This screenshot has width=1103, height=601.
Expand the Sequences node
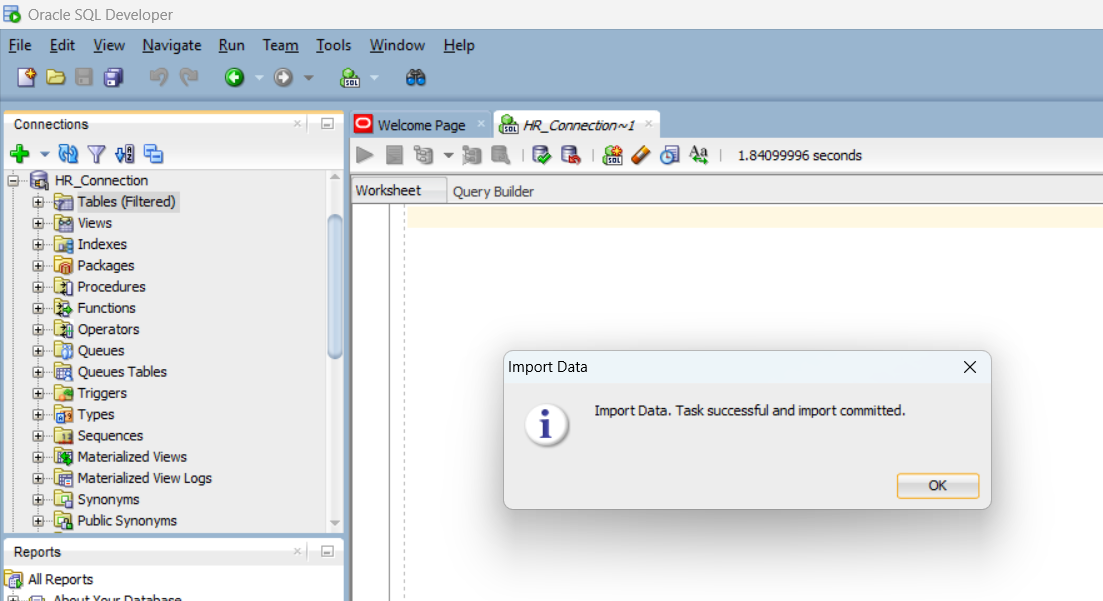click(38, 436)
